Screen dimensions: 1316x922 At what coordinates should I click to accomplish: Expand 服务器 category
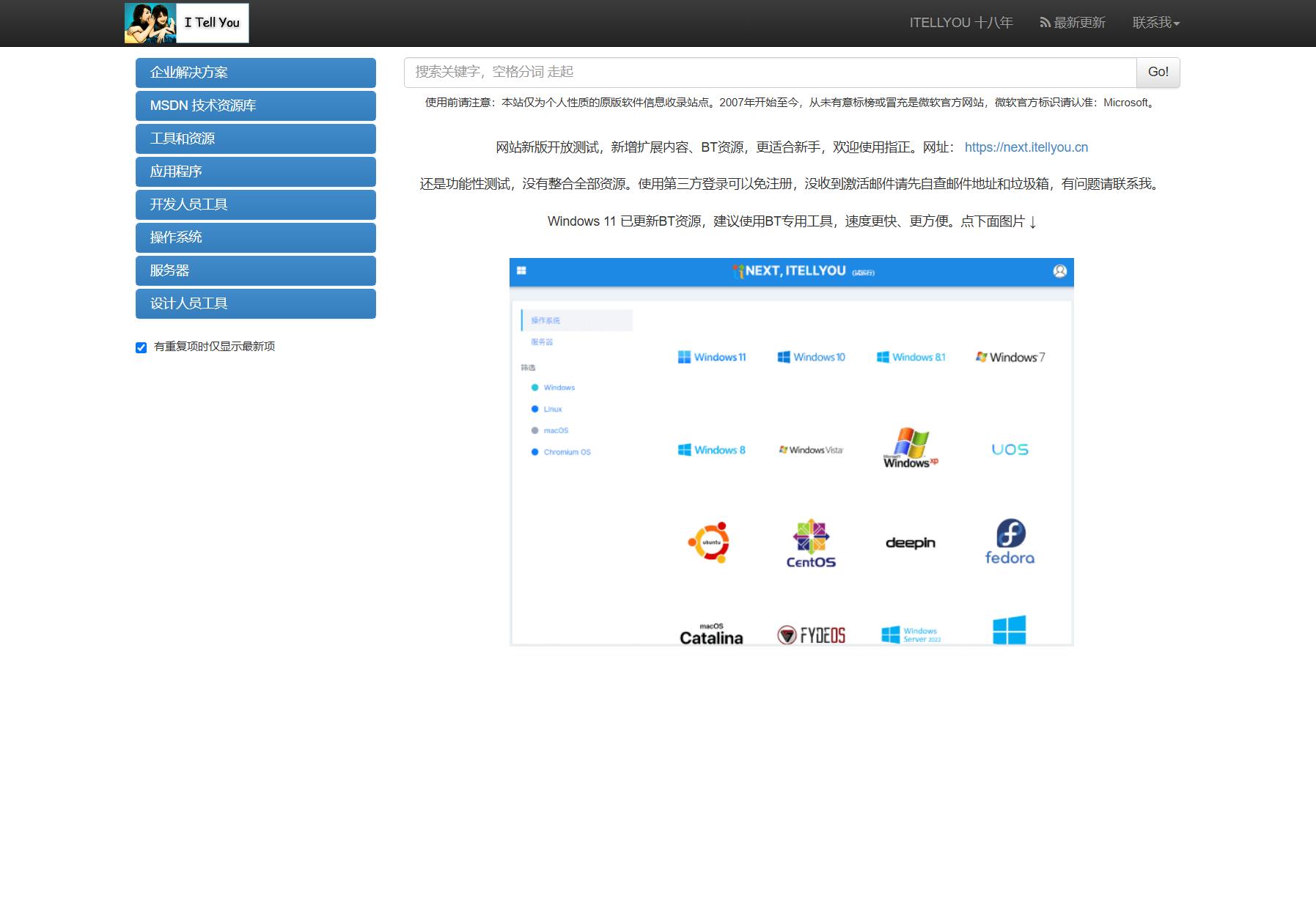click(x=256, y=270)
